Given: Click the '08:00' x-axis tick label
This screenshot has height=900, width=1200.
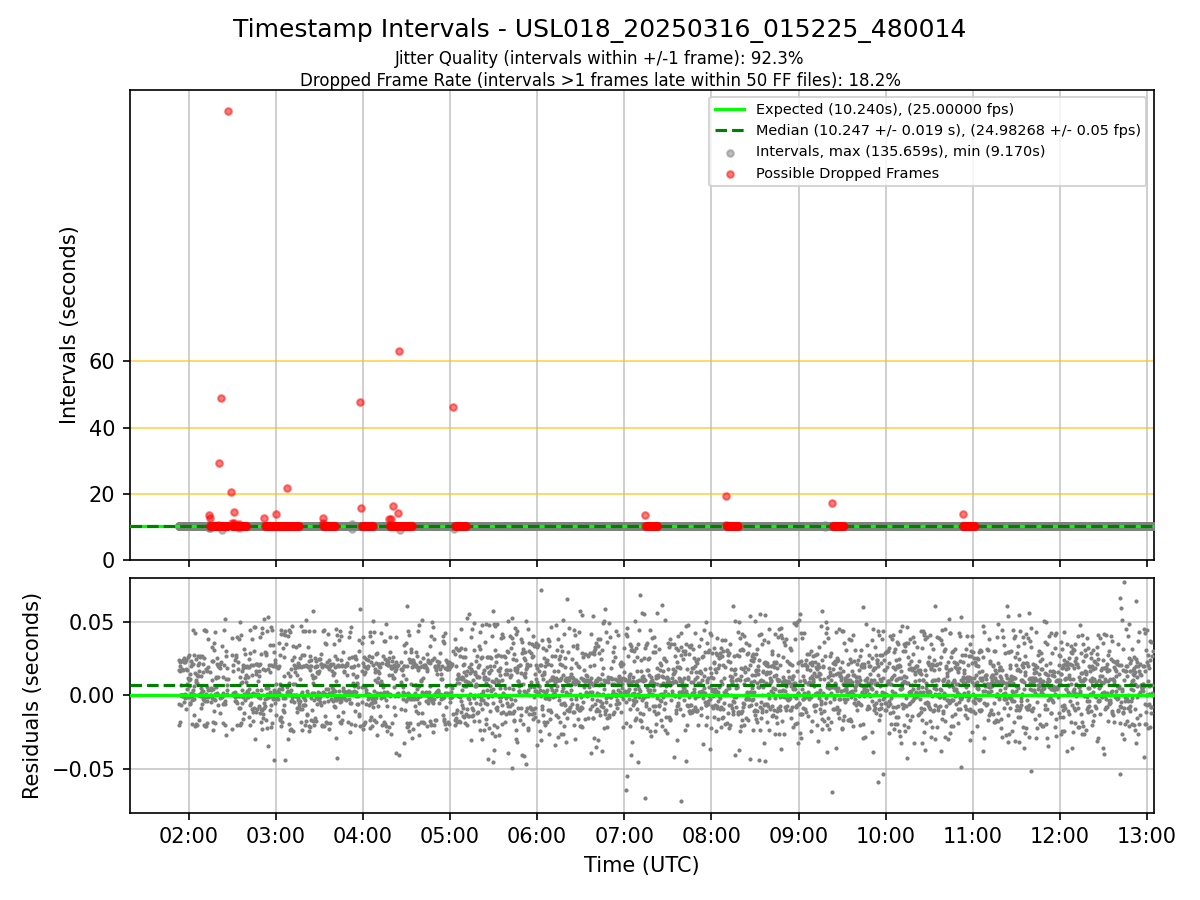Looking at the screenshot, I should (x=711, y=834).
